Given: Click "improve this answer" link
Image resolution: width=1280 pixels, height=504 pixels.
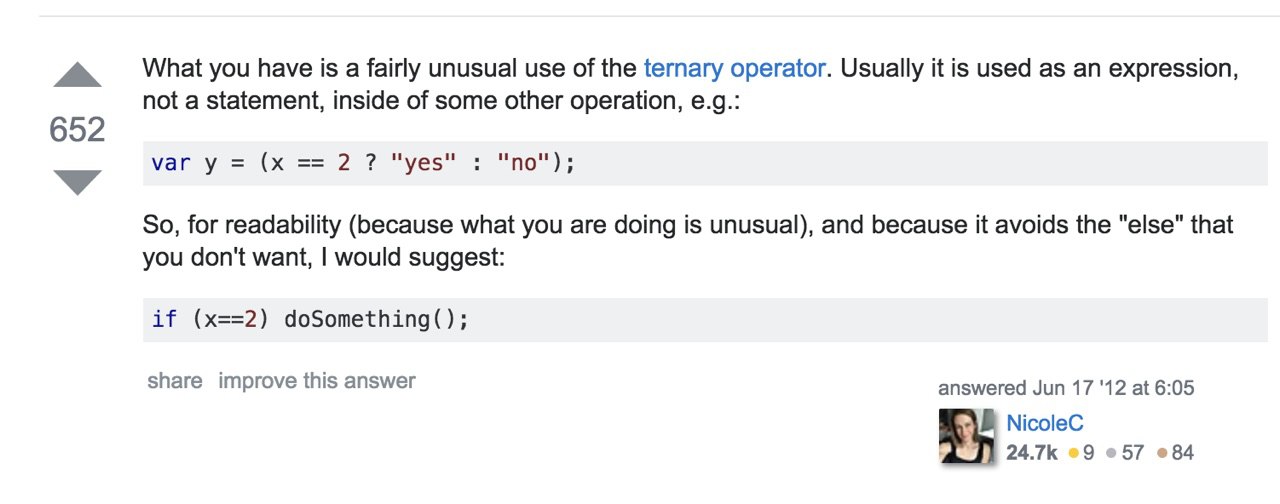Looking at the screenshot, I should coord(317,381).
